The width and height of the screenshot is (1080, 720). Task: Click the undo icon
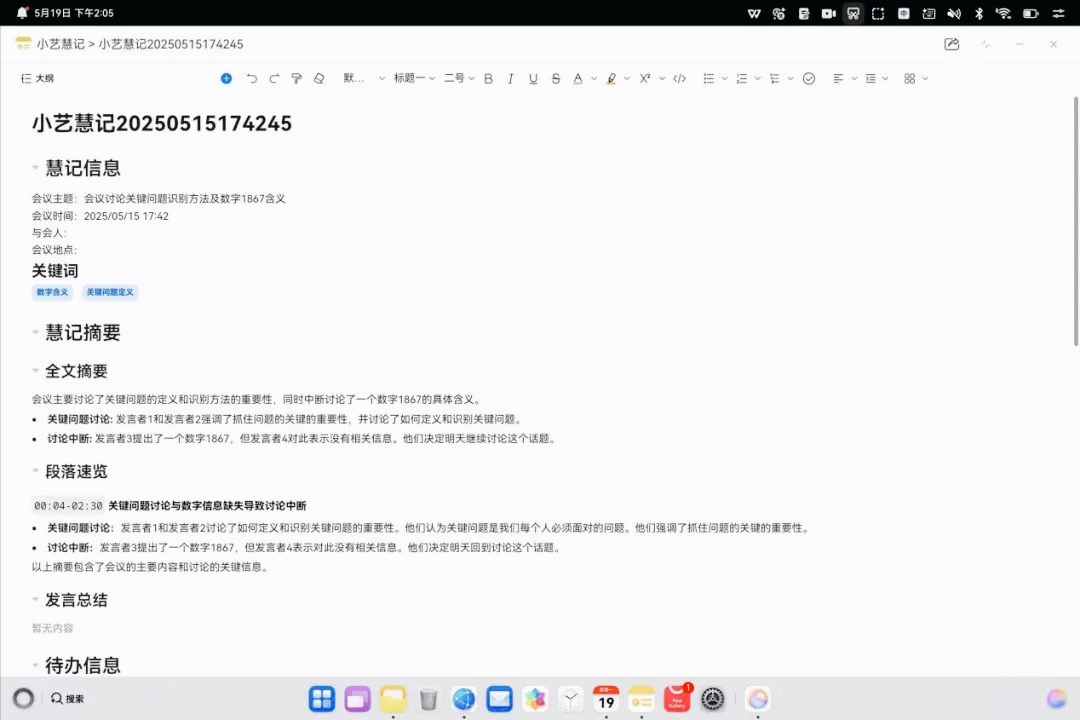tap(251, 78)
